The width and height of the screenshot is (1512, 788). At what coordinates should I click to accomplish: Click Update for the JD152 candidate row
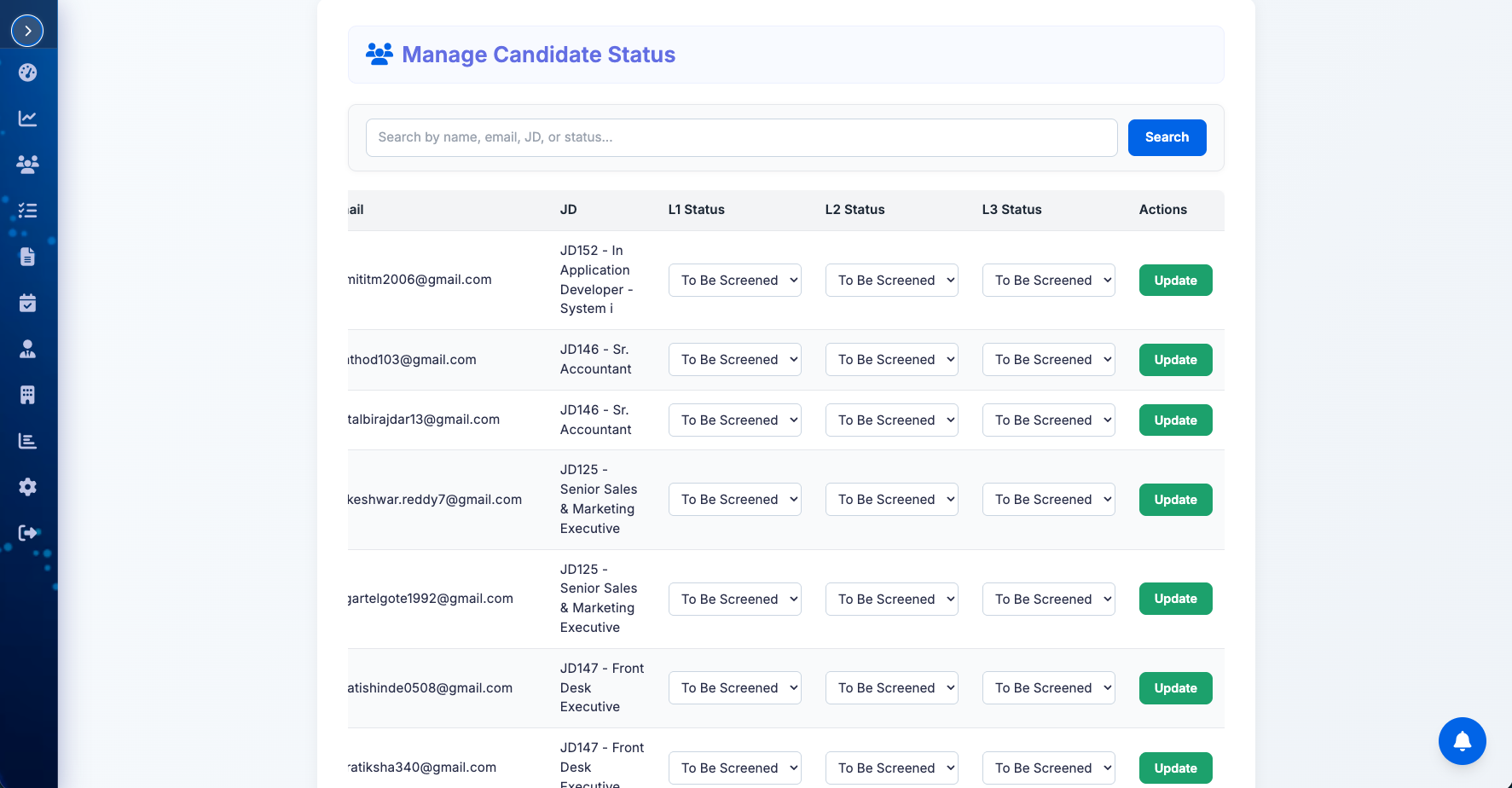click(1175, 281)
